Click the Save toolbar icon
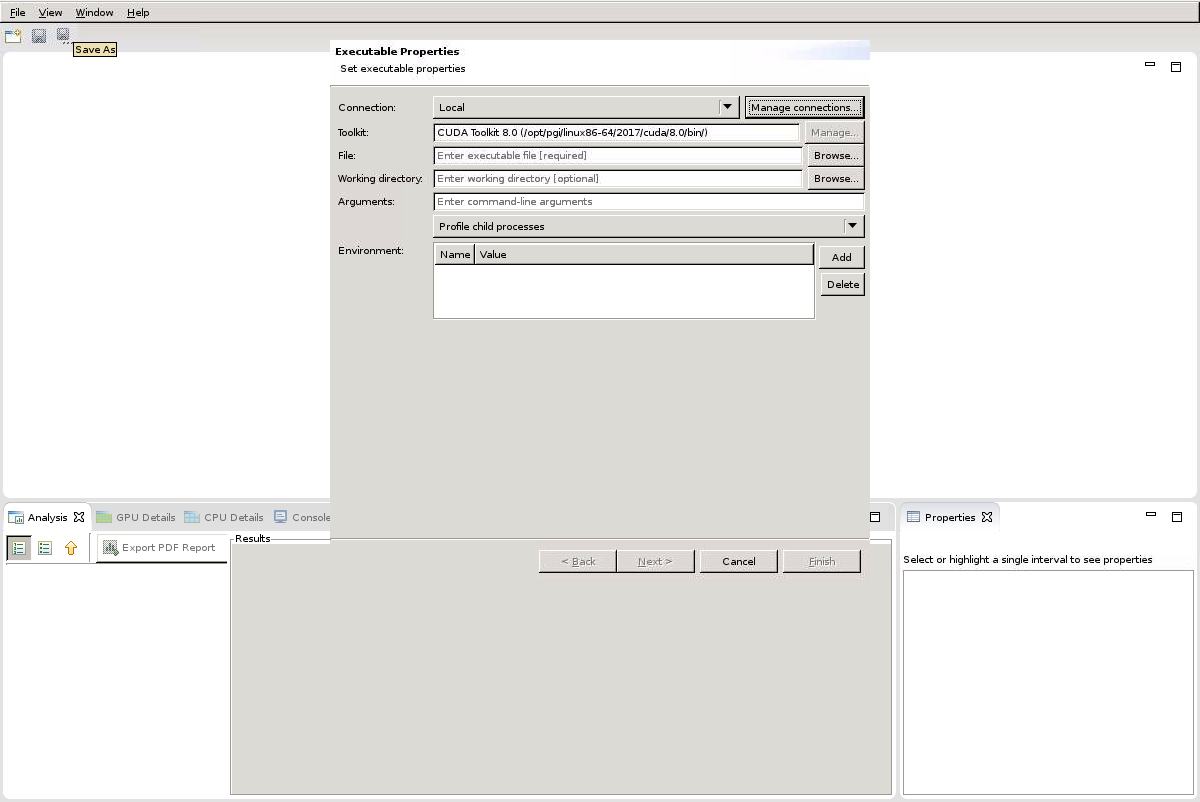The width and height of the screenshot is (1200, 802). tap(39, 36)
